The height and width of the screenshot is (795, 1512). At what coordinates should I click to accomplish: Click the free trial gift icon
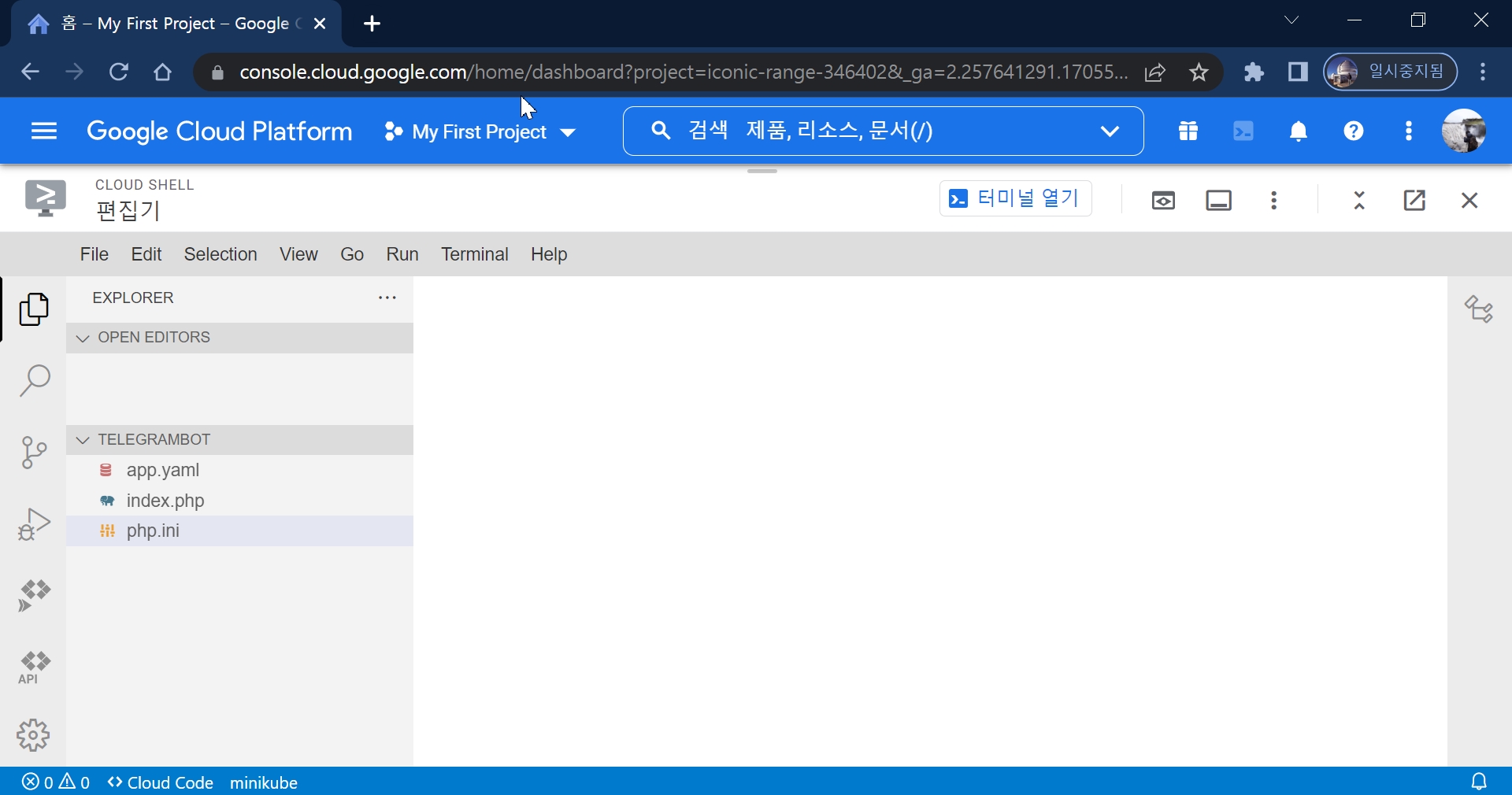click(1188, 131)
